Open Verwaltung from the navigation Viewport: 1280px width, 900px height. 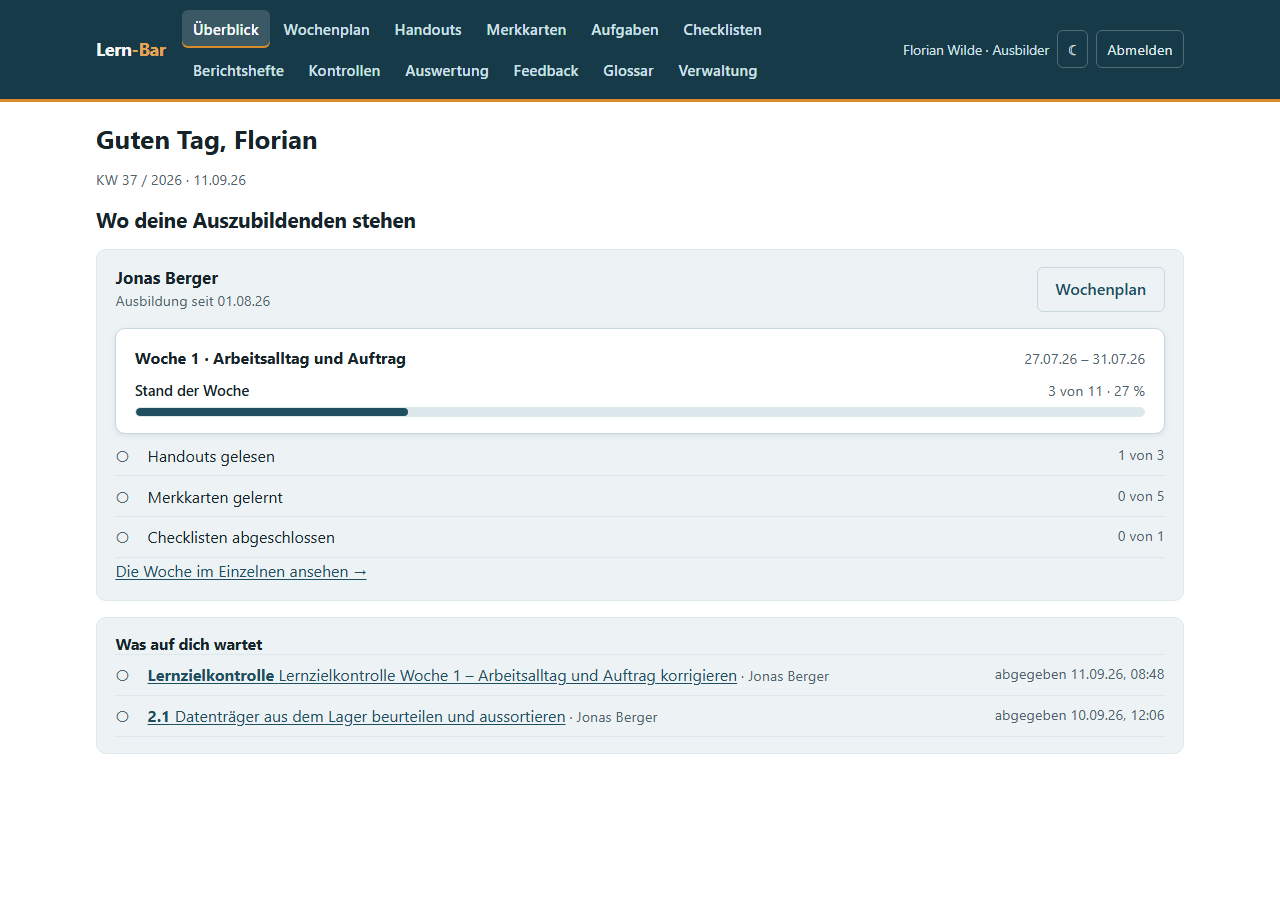click(718, 70)
